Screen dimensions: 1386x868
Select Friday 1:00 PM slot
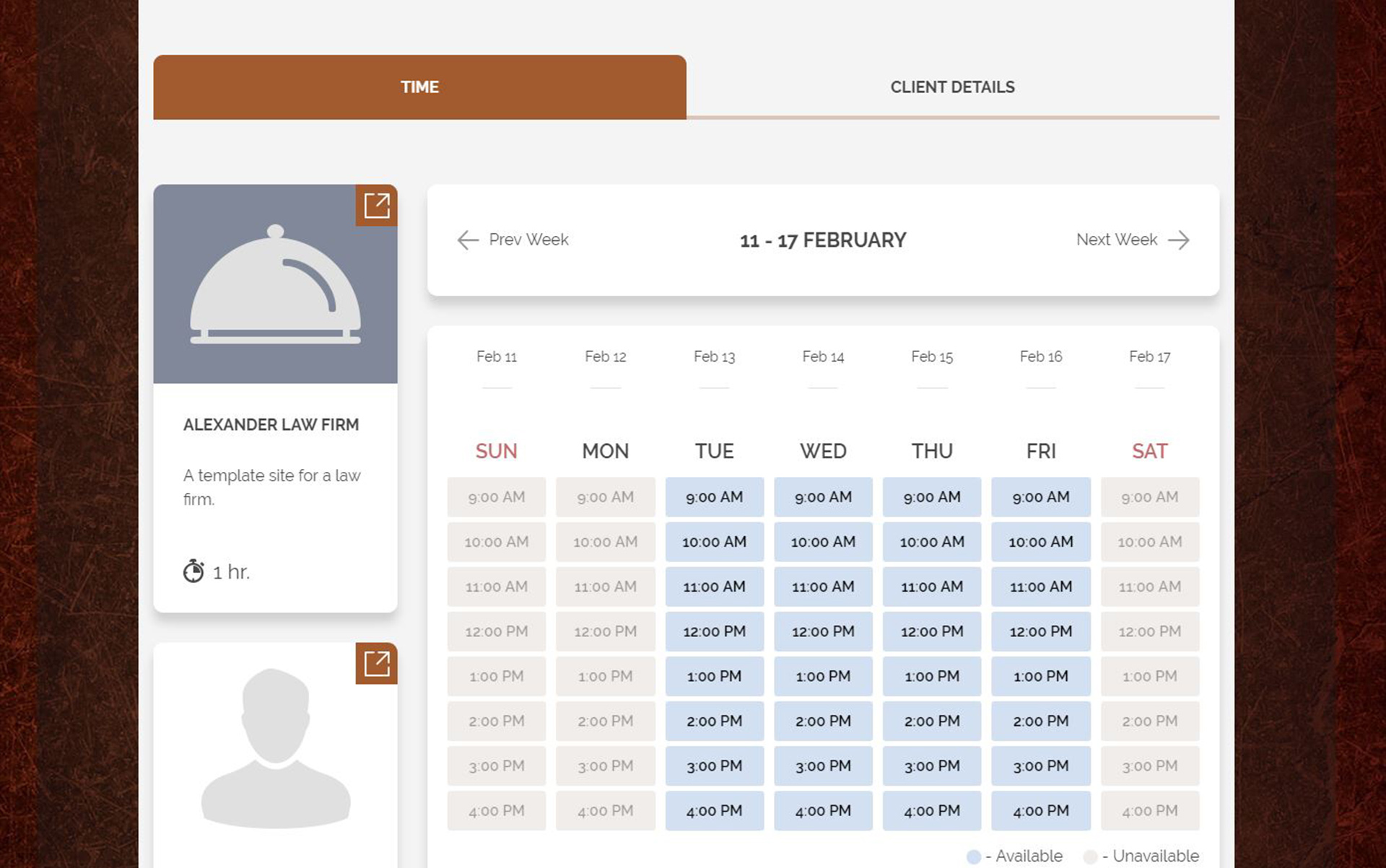point(1041,676)
